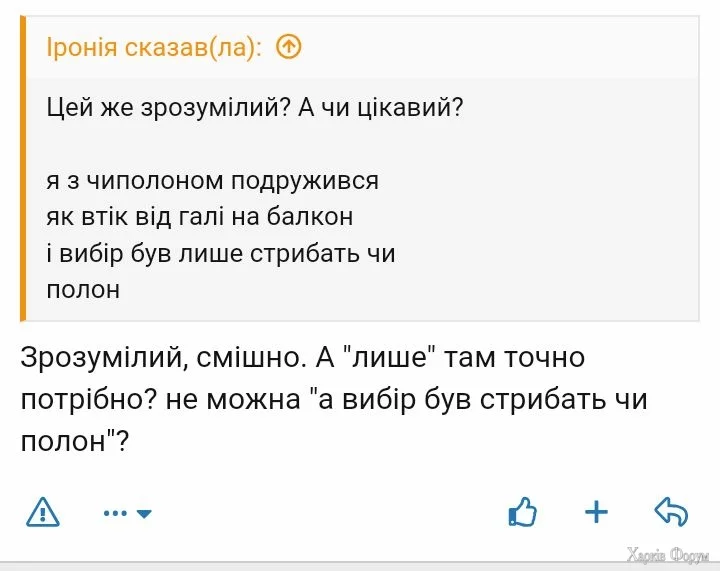Click the "Харків Форум" watermark logo

pos(667,553)
